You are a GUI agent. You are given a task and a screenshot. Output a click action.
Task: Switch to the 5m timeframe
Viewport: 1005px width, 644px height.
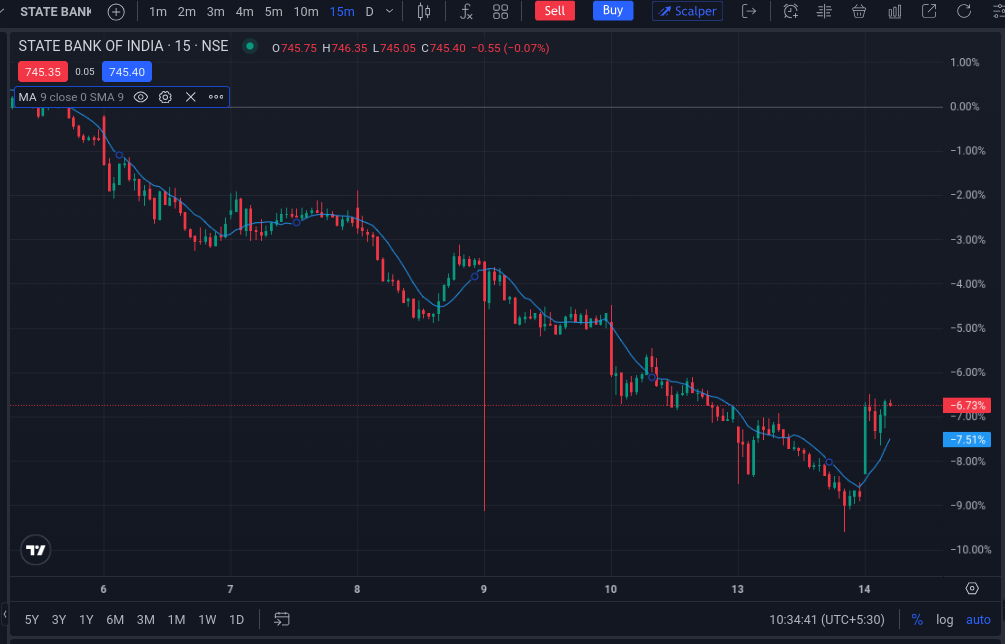click(274, 12)
